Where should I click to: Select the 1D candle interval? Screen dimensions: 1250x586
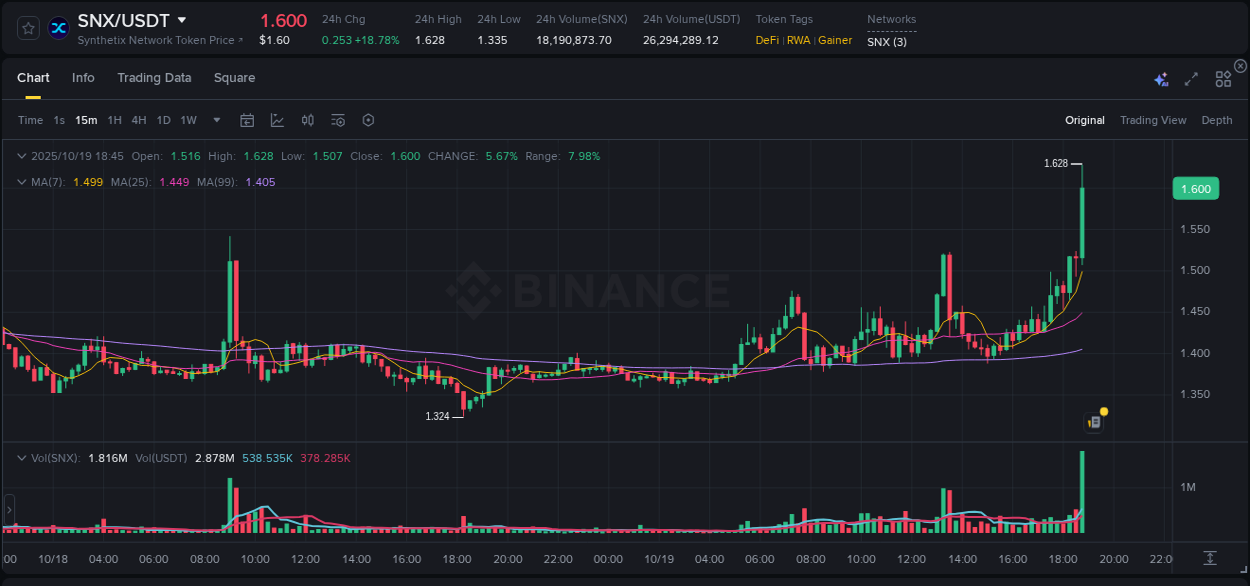(163, 120)
